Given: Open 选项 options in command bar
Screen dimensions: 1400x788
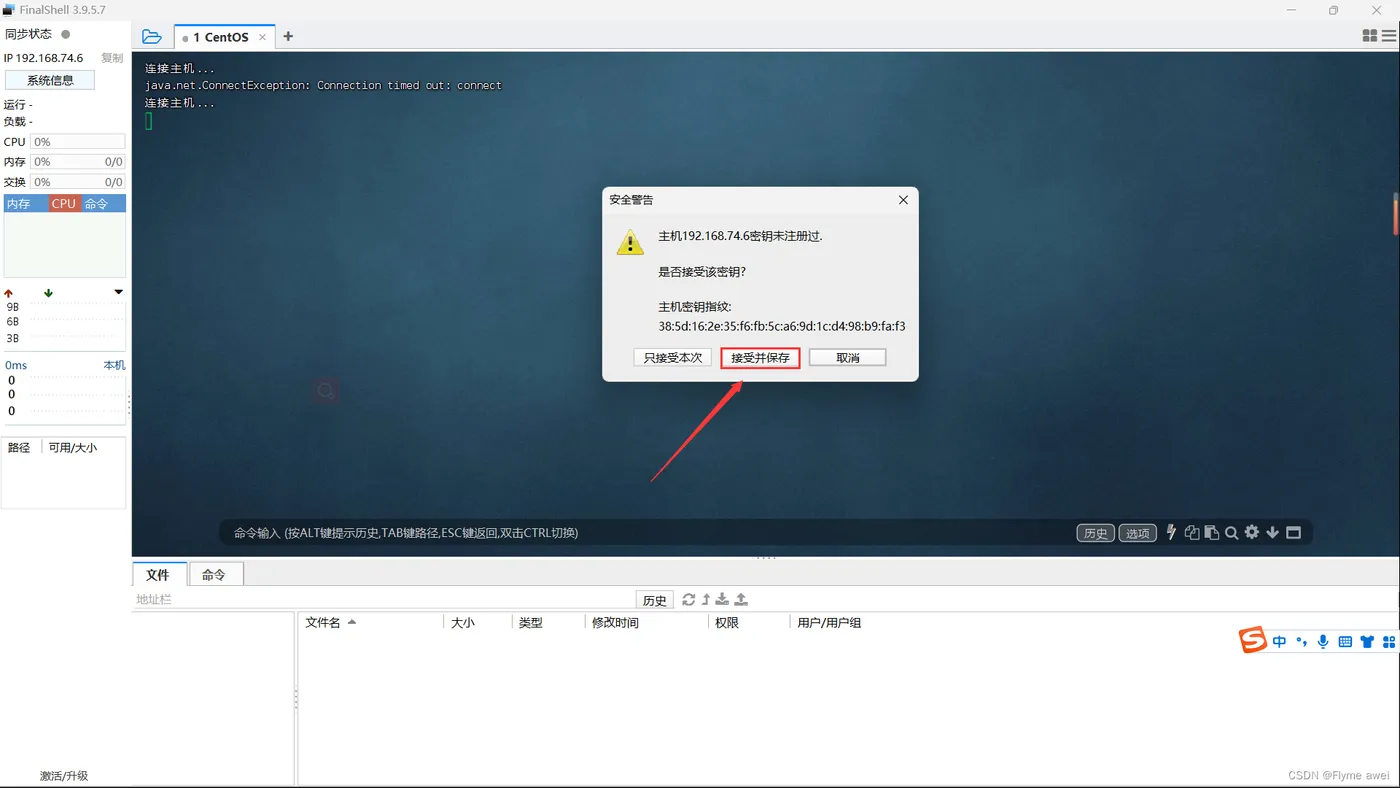Looking at the screenshot, I should [x=1137, y=533].
